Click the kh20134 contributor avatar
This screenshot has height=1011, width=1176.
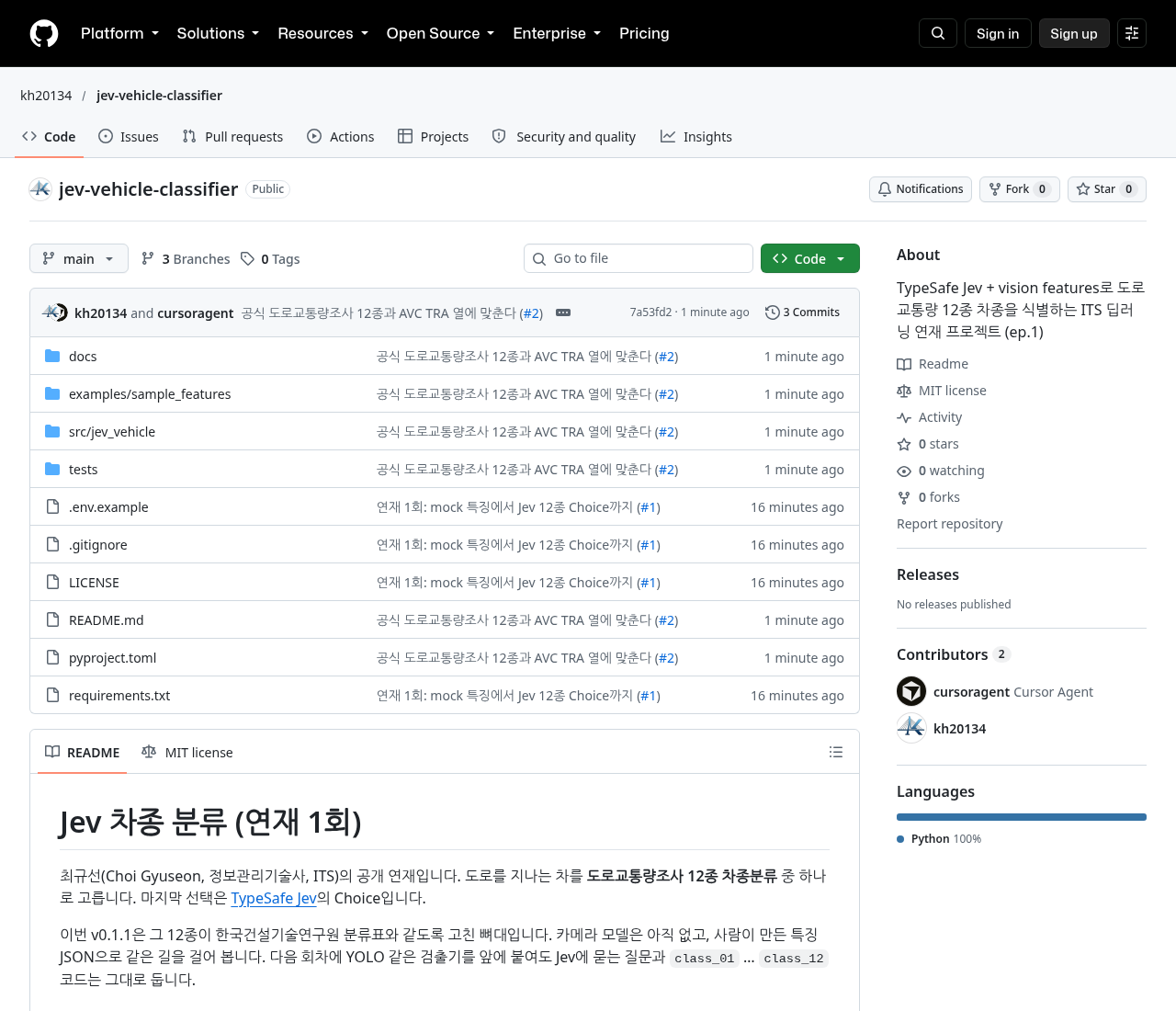click(x=911, y=728)
